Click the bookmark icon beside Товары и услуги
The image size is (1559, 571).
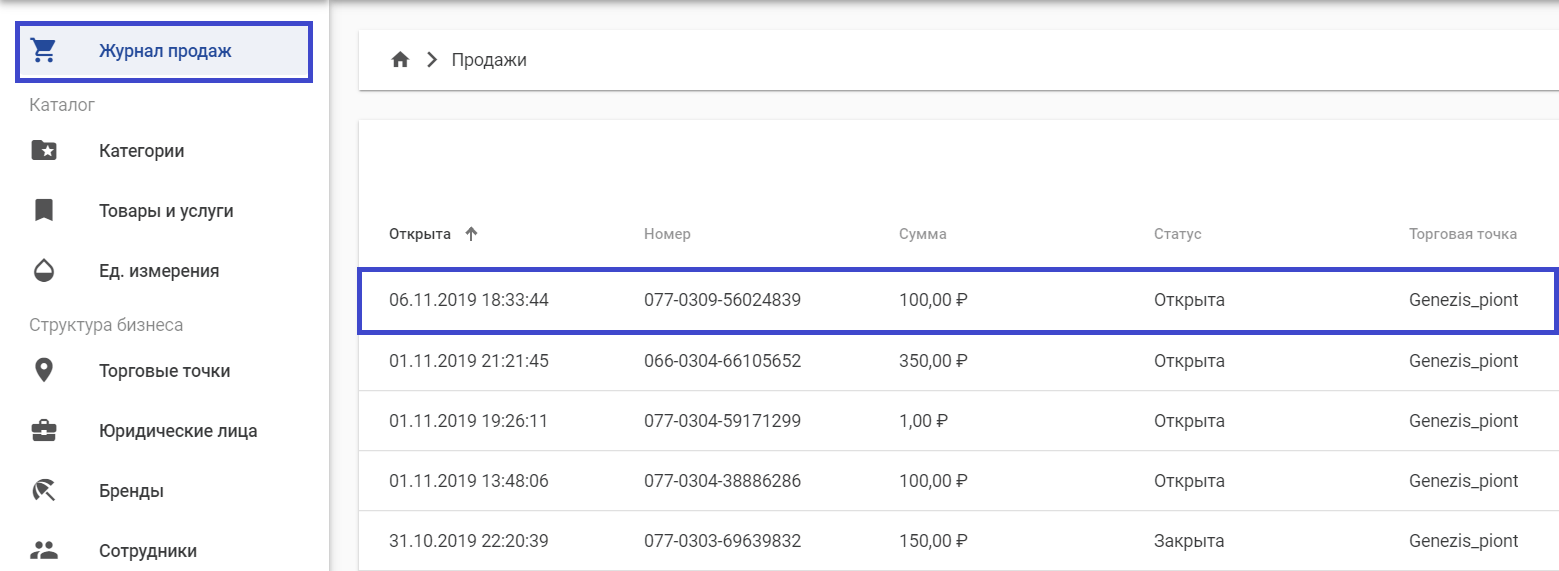(x=44, y=211)
